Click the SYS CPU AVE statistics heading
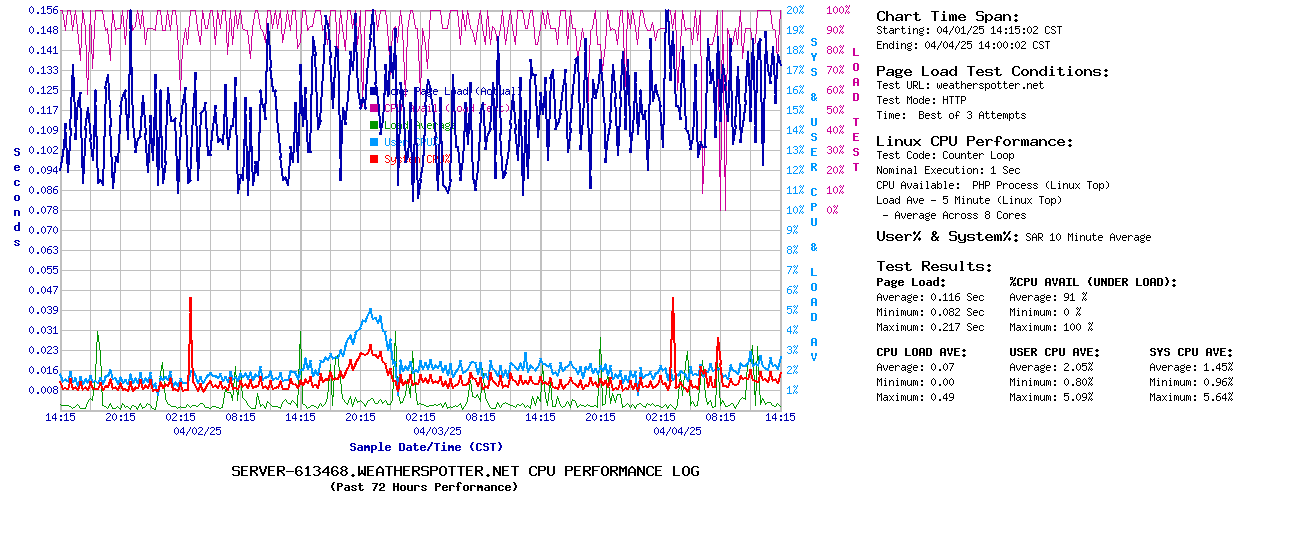 pyautogui.click(x=1191, y=352)
